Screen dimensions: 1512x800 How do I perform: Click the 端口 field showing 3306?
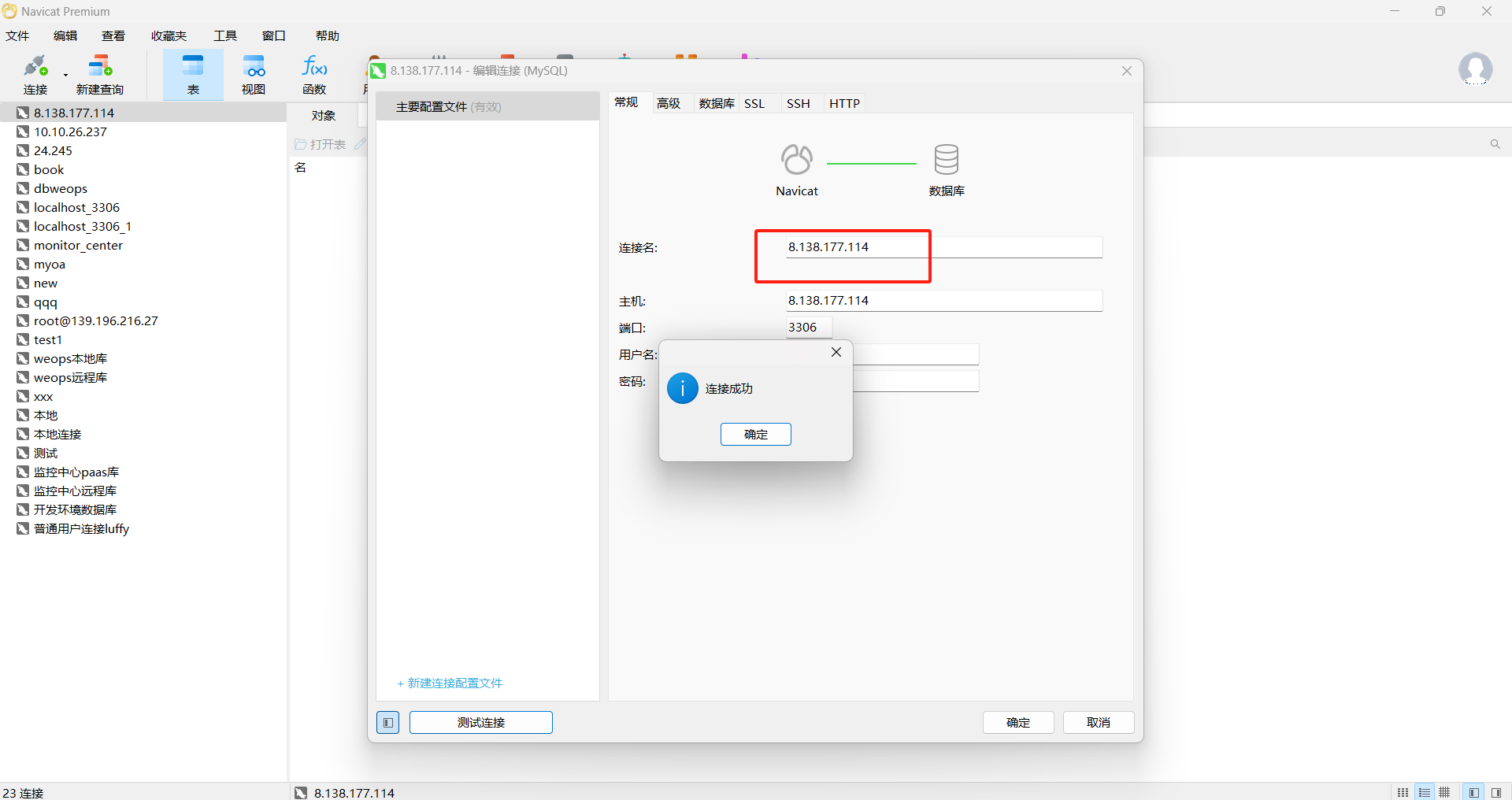pos(809,328)
